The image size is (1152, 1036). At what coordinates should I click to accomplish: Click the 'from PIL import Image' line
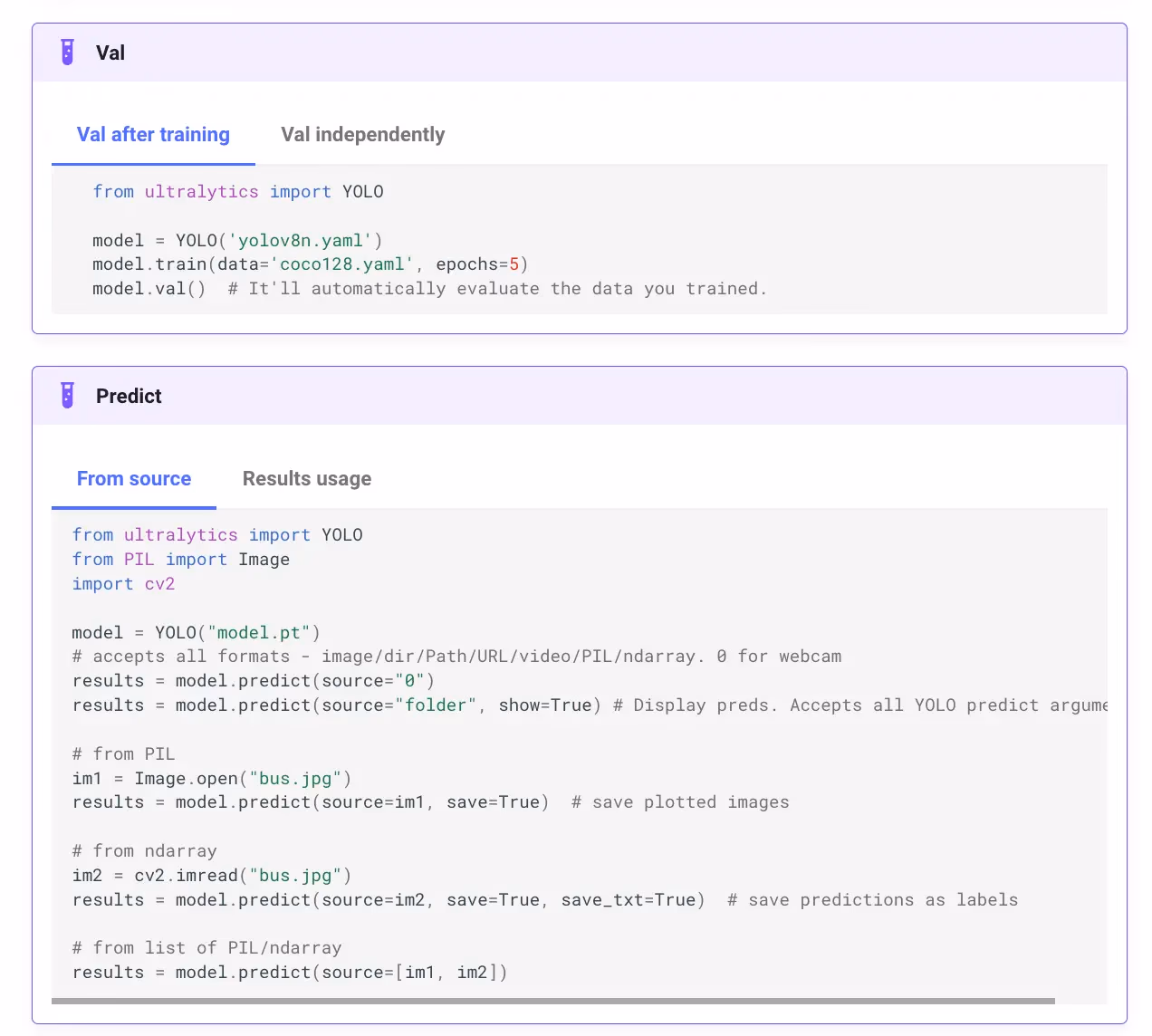click(181, 560)
